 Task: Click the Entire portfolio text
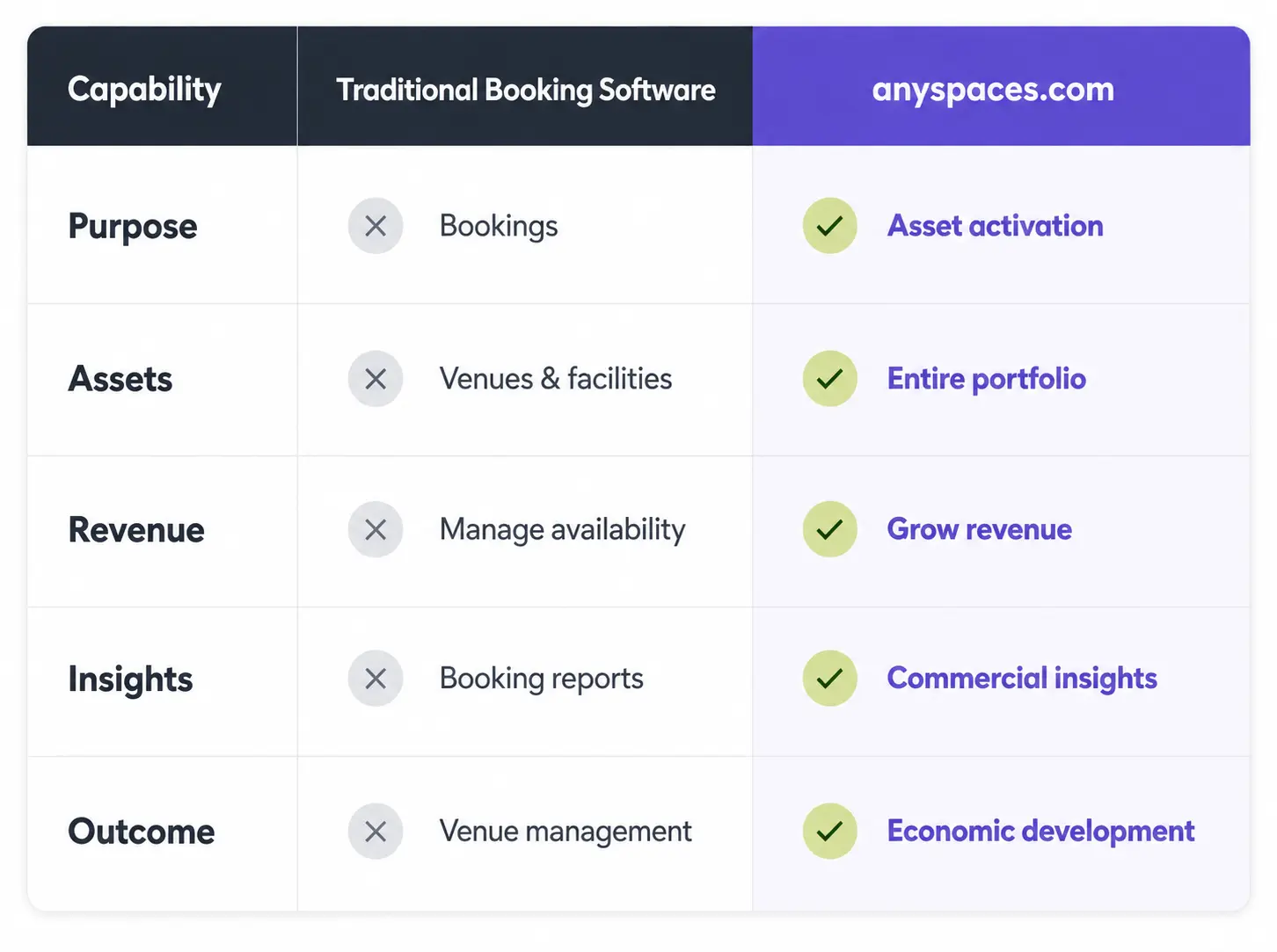tap(986, 379)
